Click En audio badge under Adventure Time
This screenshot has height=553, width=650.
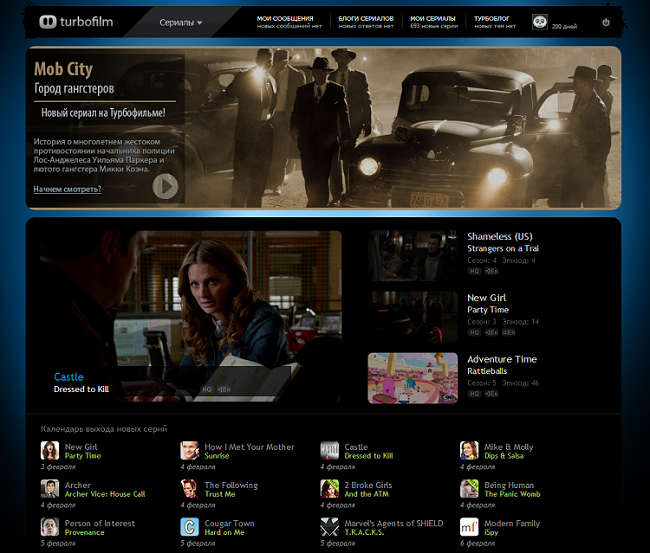491,394
